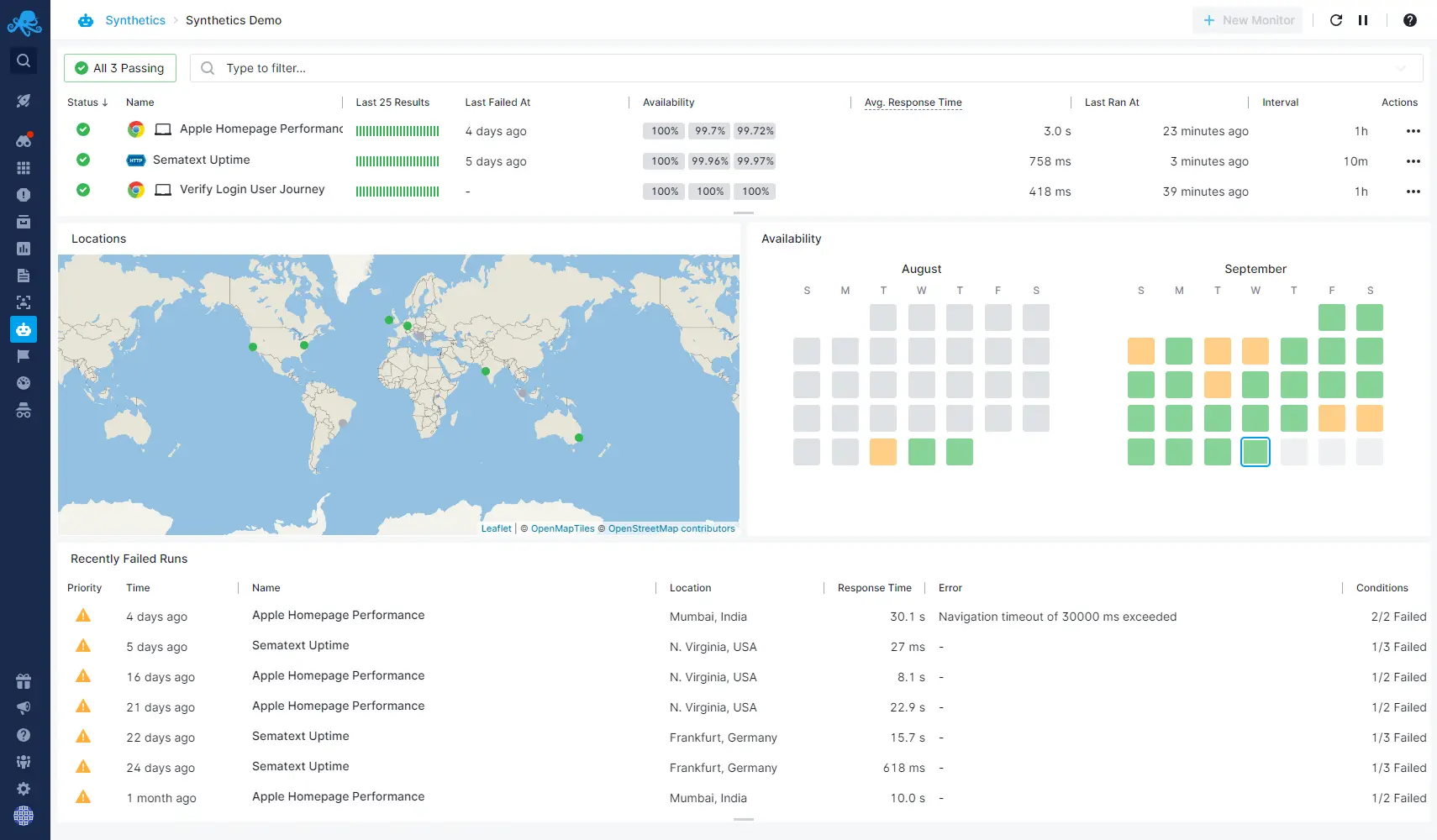Click the New Monitor button
Image resolution: width=1437 pixels, height=840 pixels.
[x=1248, y=20]
